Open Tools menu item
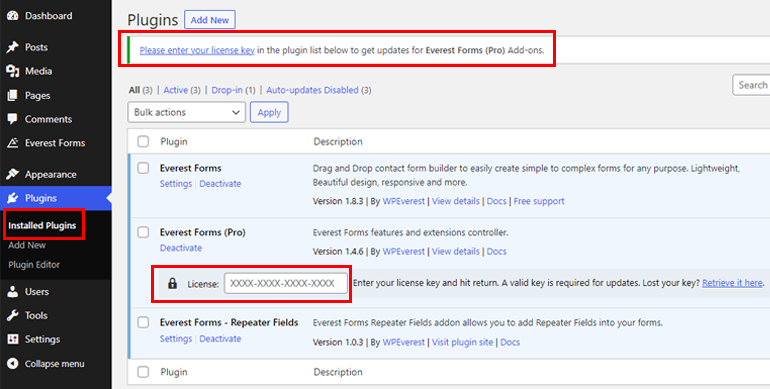This screenshot has width=770, height=389. pos(36,315)
